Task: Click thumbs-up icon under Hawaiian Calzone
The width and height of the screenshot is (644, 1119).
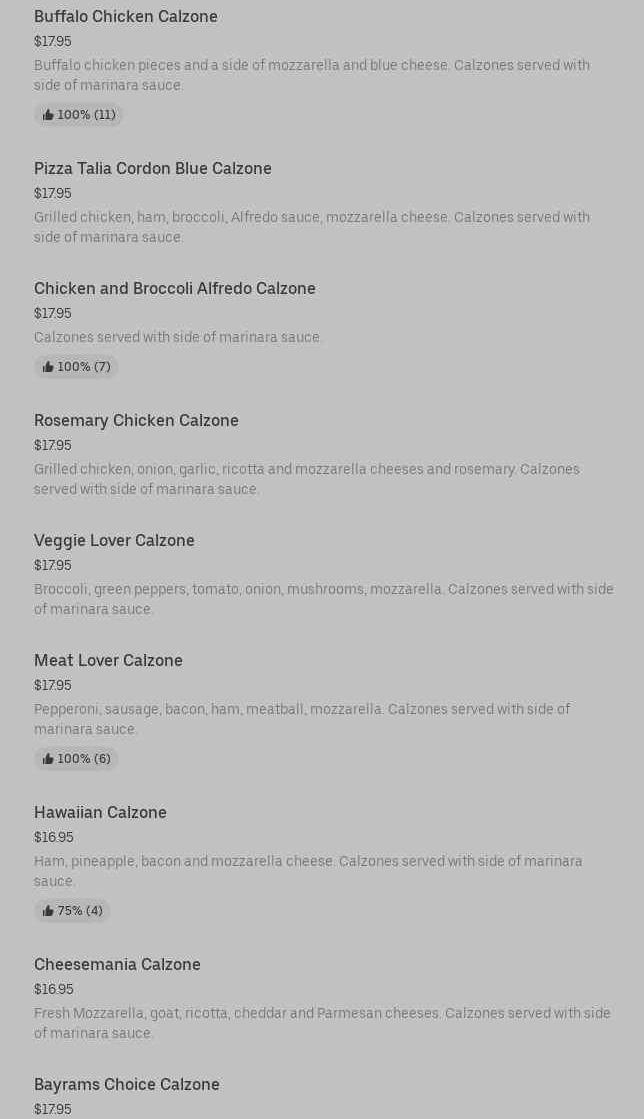Action: pos(48,911)
